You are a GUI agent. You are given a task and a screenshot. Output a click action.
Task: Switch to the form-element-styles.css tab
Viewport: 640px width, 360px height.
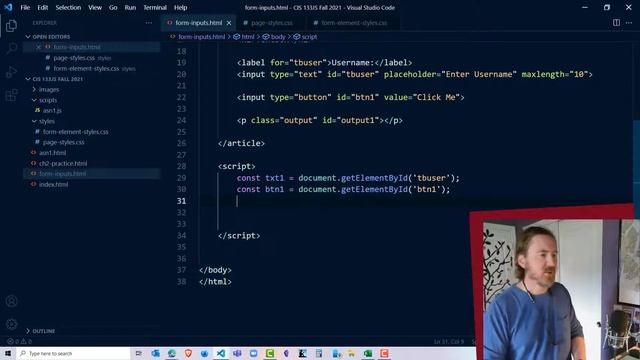pyautogui.click(x=352, y=23)
